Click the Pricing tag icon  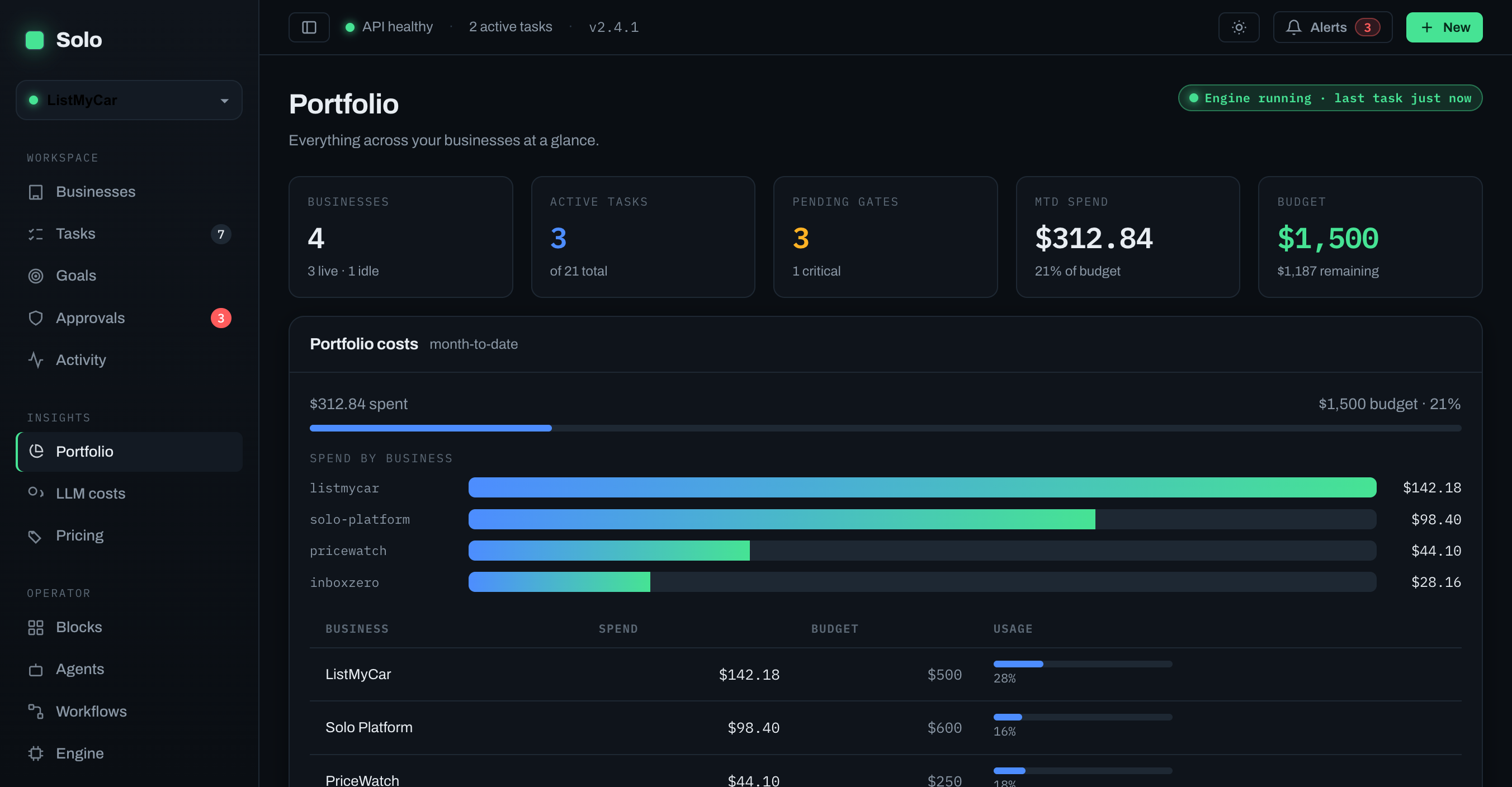click(x=36, y=536)
